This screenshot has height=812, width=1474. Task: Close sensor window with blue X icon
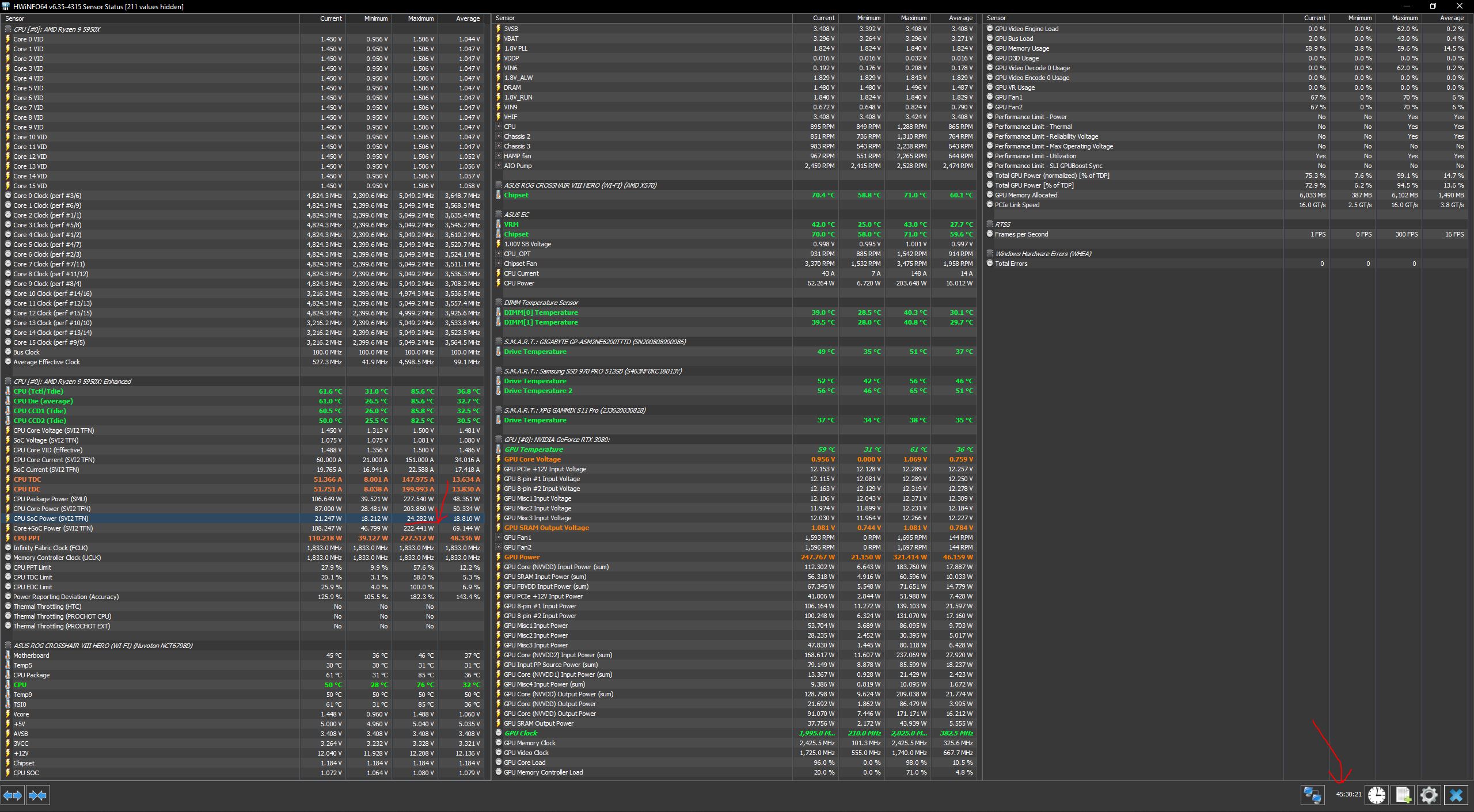[1456, 795]
